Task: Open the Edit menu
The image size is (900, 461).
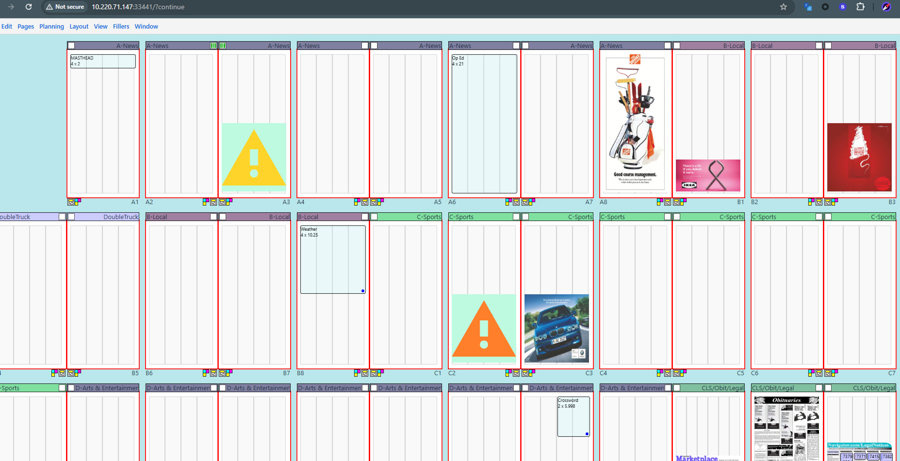Action: [7, 27]
